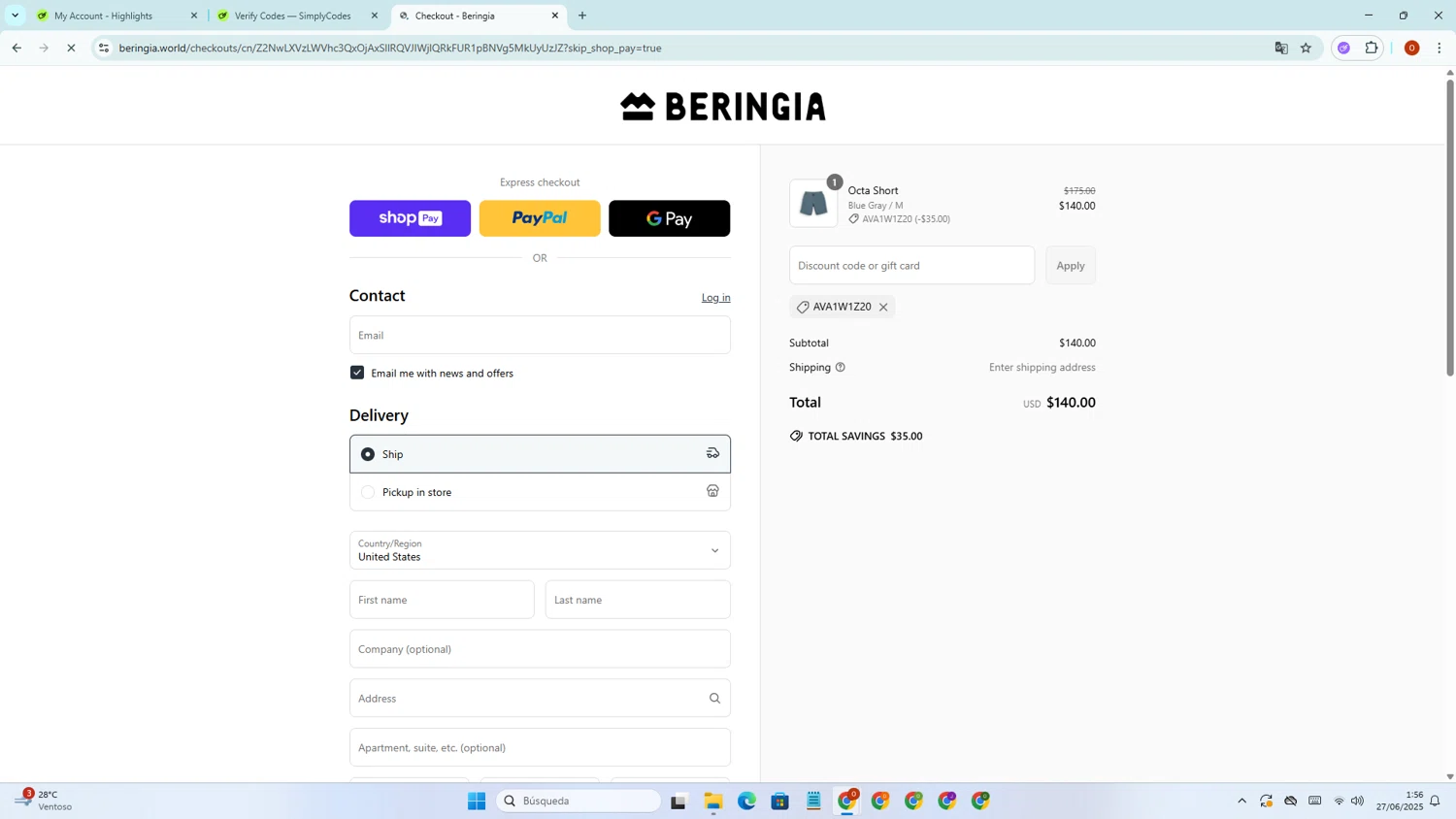1456x819 pixels.
Task: Open the notifications bell icon
Action: click(x=1435, y=801)
